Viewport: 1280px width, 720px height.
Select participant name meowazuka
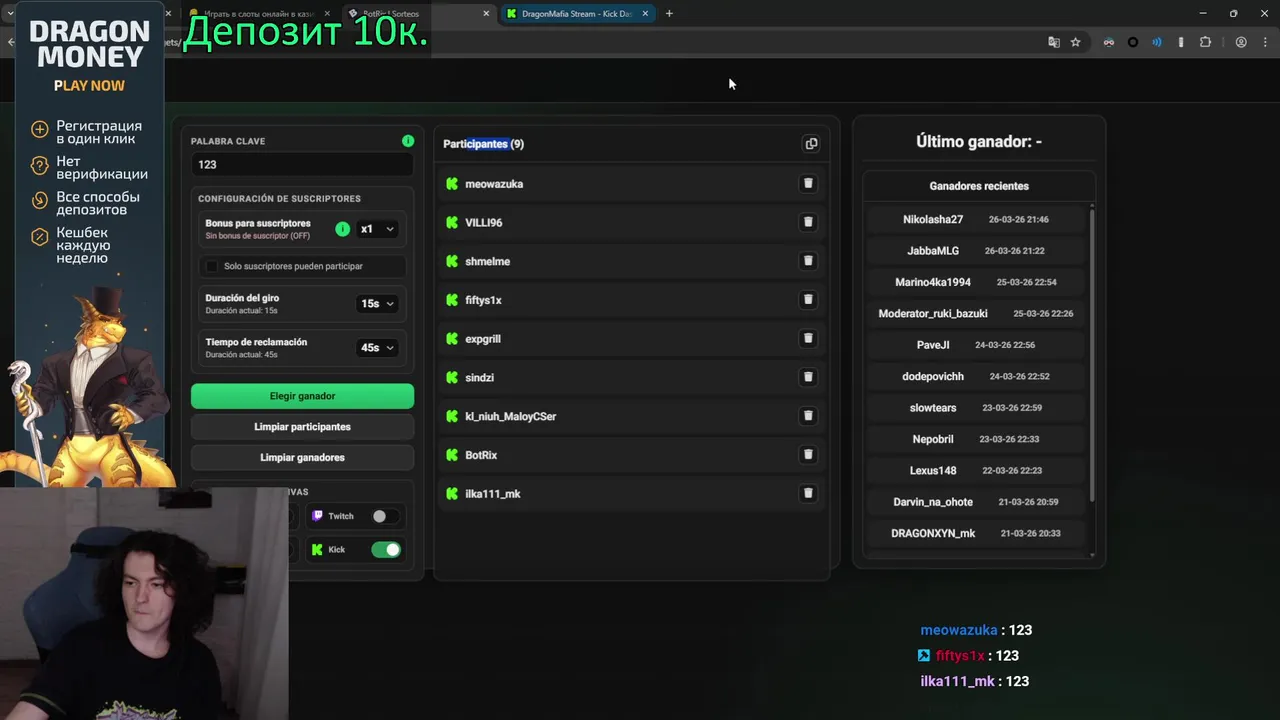click(494, 184)
